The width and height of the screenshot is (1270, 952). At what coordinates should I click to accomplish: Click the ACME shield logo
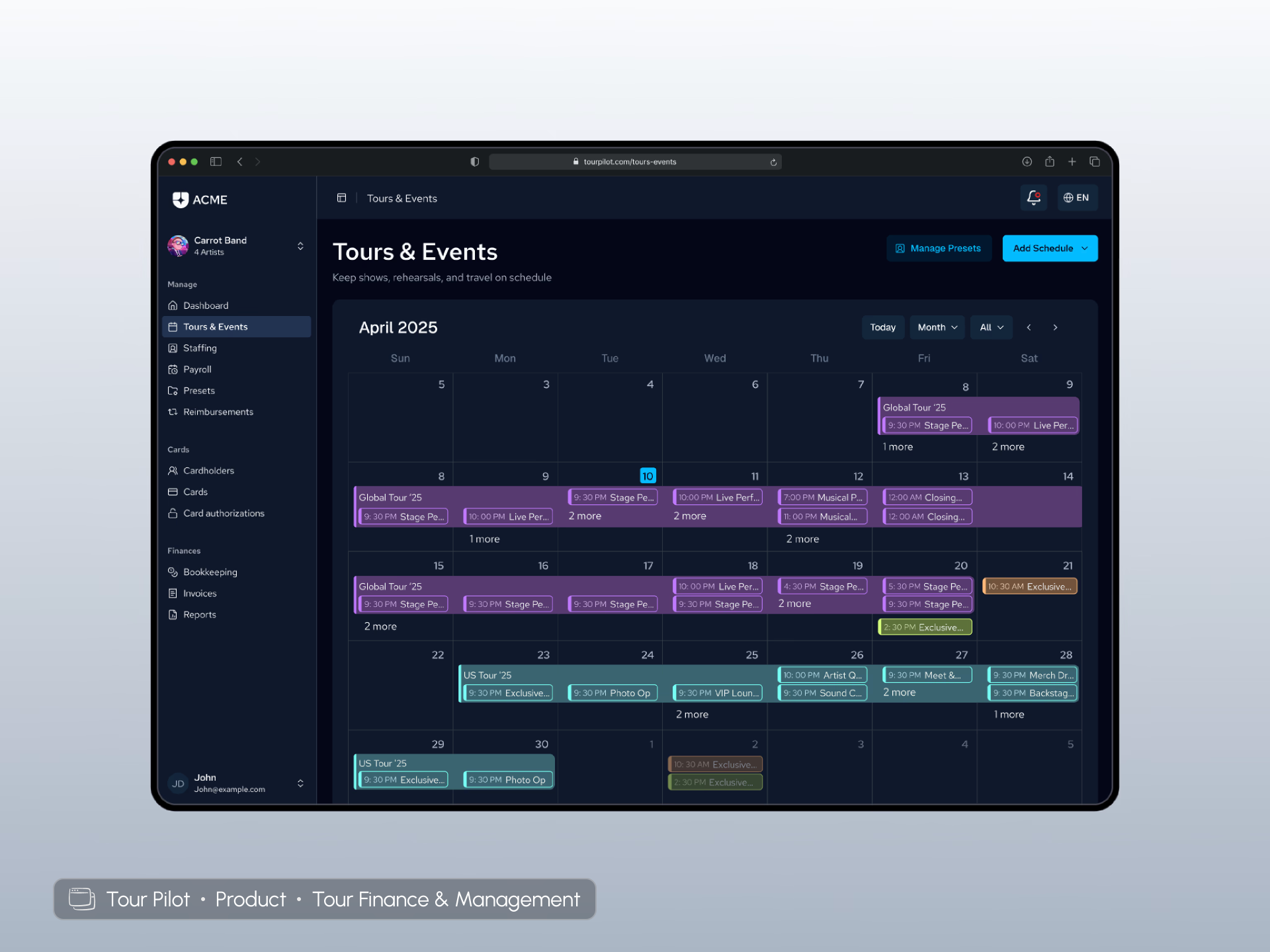click(181, 199)
